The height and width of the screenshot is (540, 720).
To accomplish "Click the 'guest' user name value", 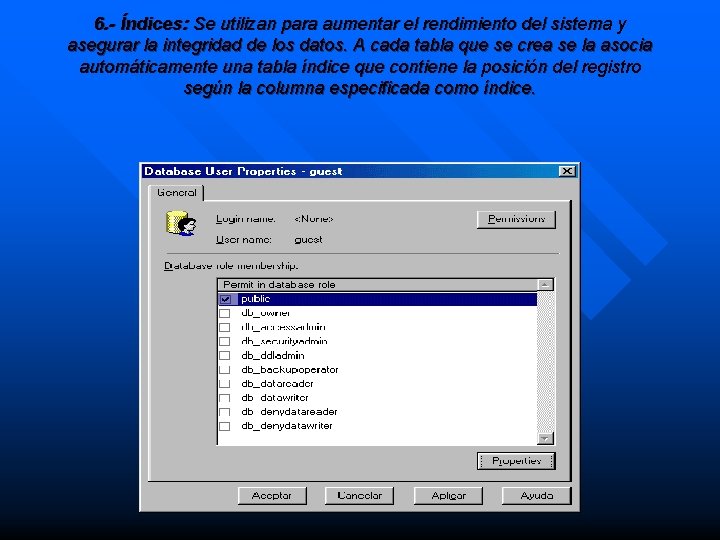I will (x=308, y=240).
